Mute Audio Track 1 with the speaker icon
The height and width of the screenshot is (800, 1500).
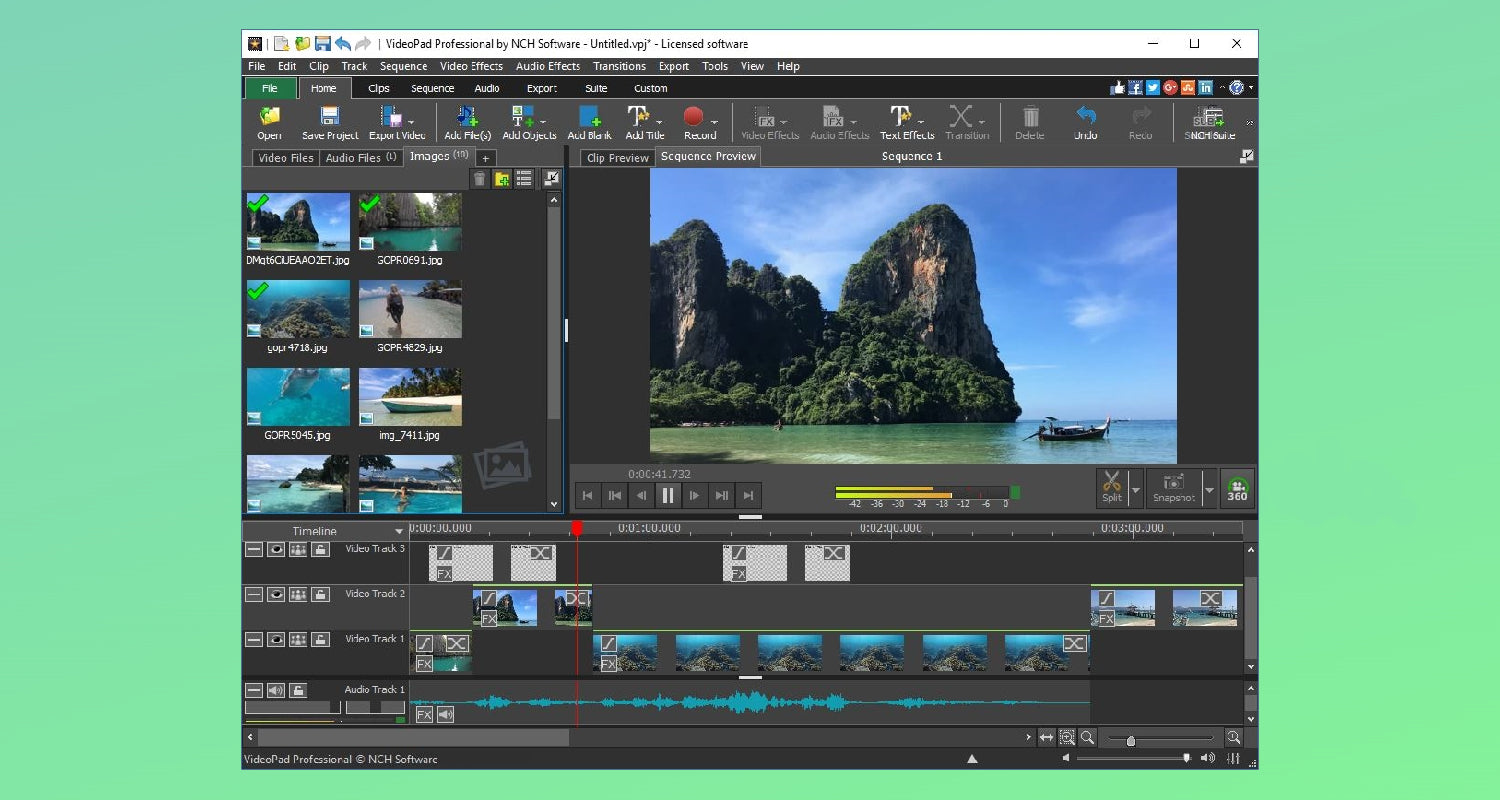pyautogui.click(x=276, y=690)
